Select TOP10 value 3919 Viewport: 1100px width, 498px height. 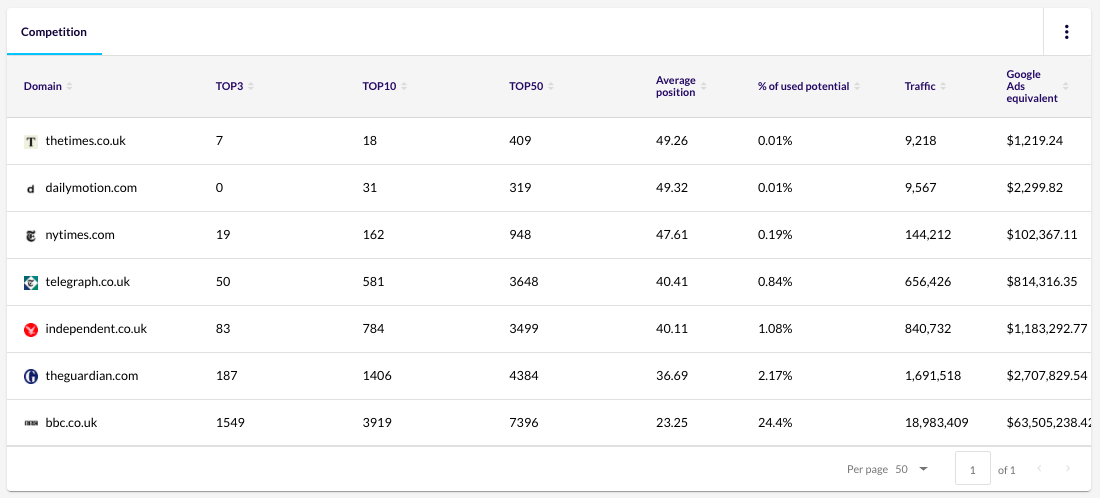377,423
